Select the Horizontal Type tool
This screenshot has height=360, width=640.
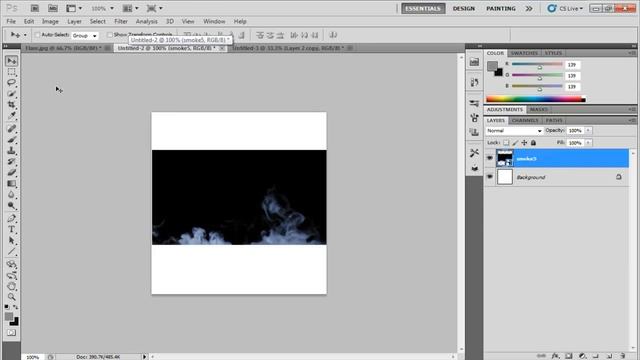point(11,229)
